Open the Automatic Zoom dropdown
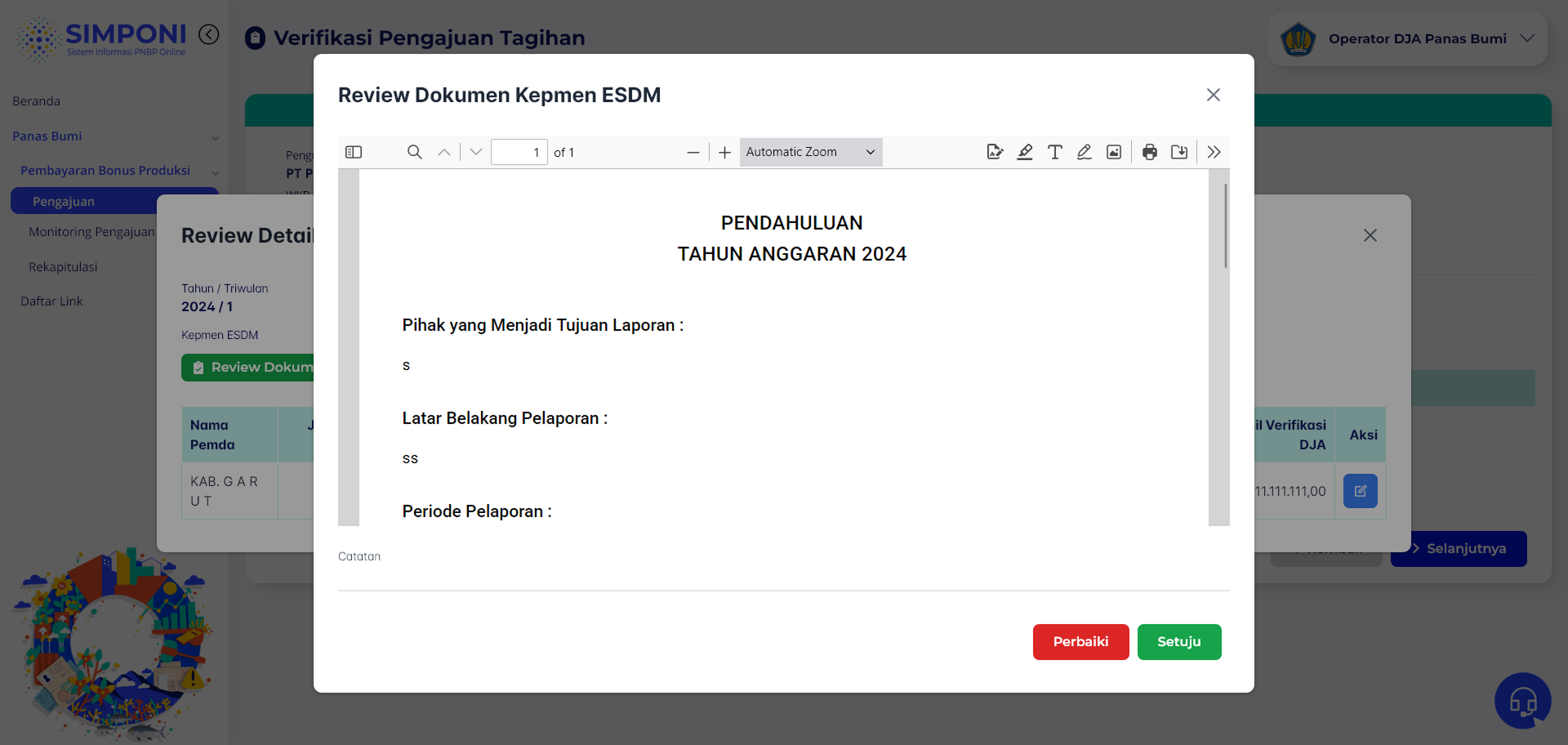 pyautogui.click(x=811, y=152)
